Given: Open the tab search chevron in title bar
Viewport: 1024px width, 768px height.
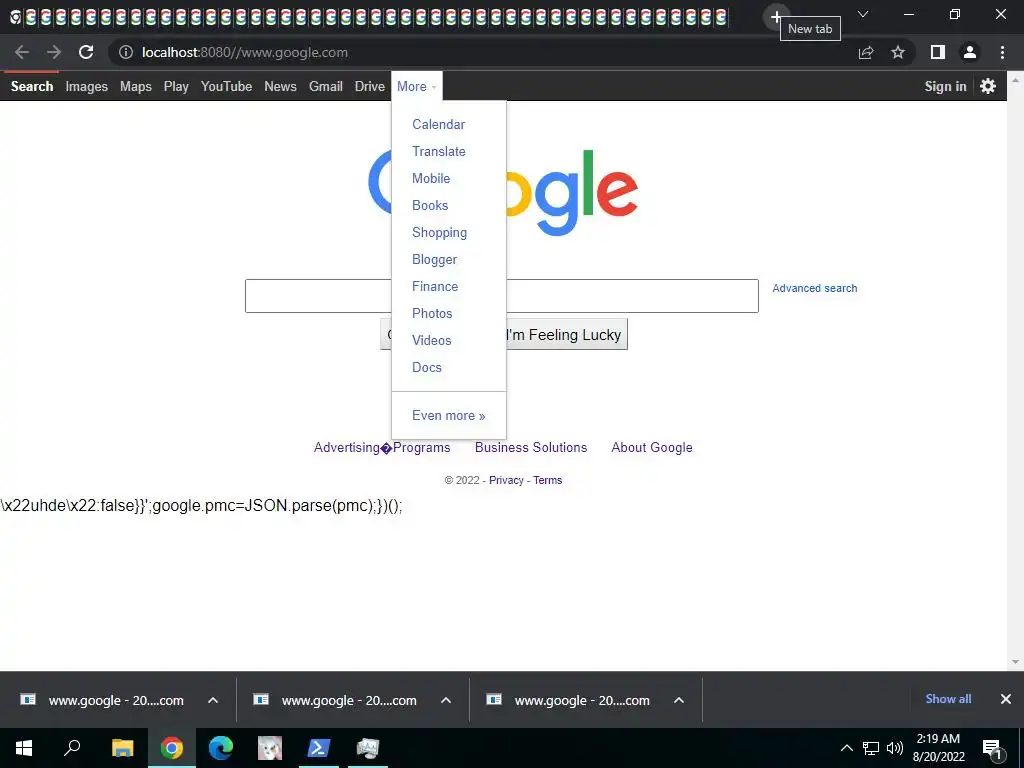Looking at the screenshot, I should tap(863, 14).
